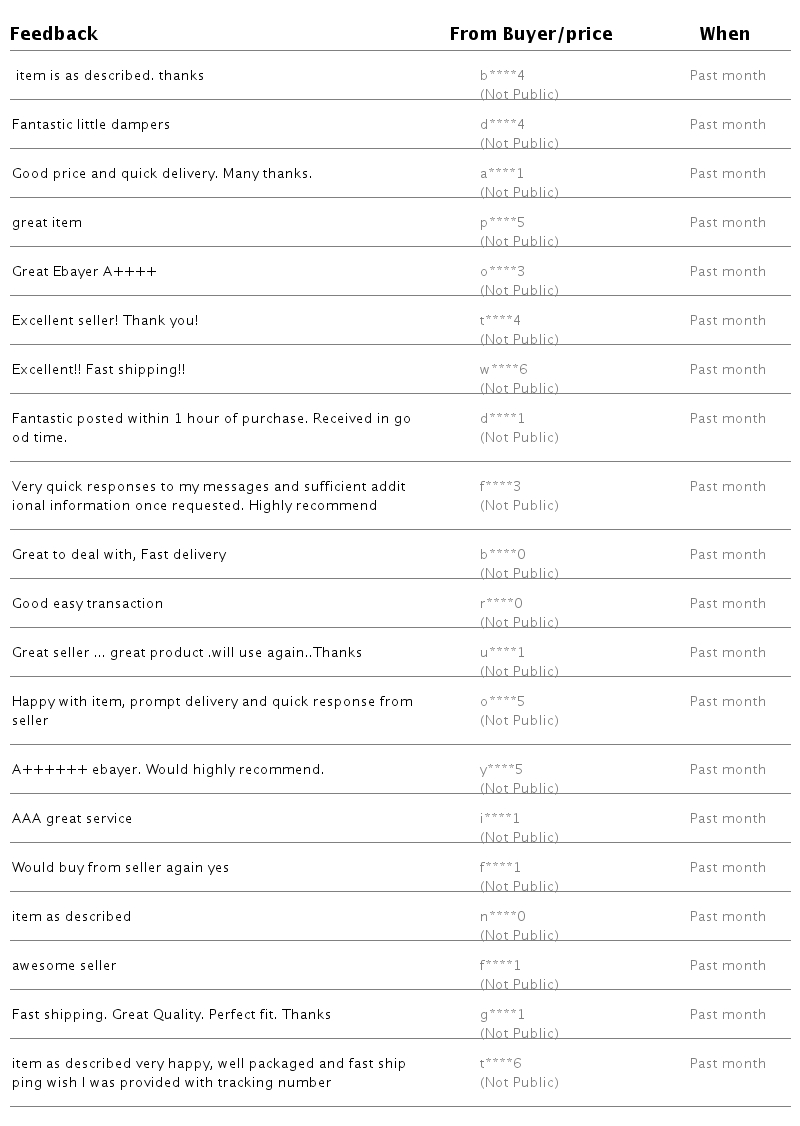Image resolution: width=800 pixels, height=1126 pixels.
Task: Click the "Excellent seller! Thank you!" feedback
Action: [105, 321]
